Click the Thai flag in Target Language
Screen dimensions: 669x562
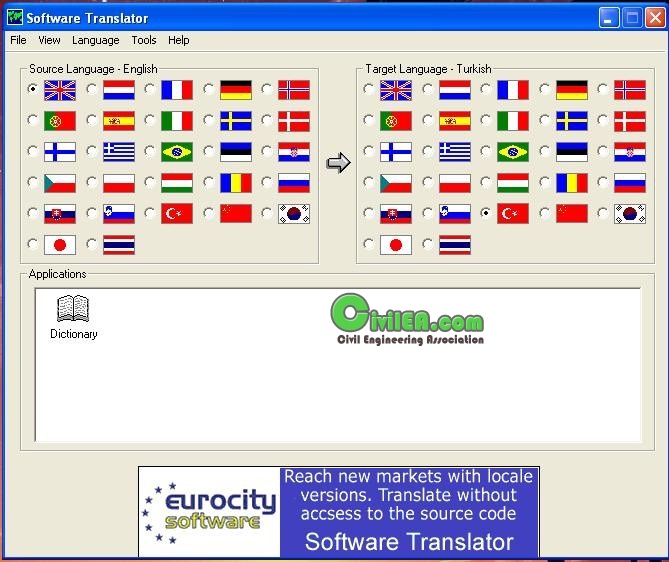tap(455, 245)
